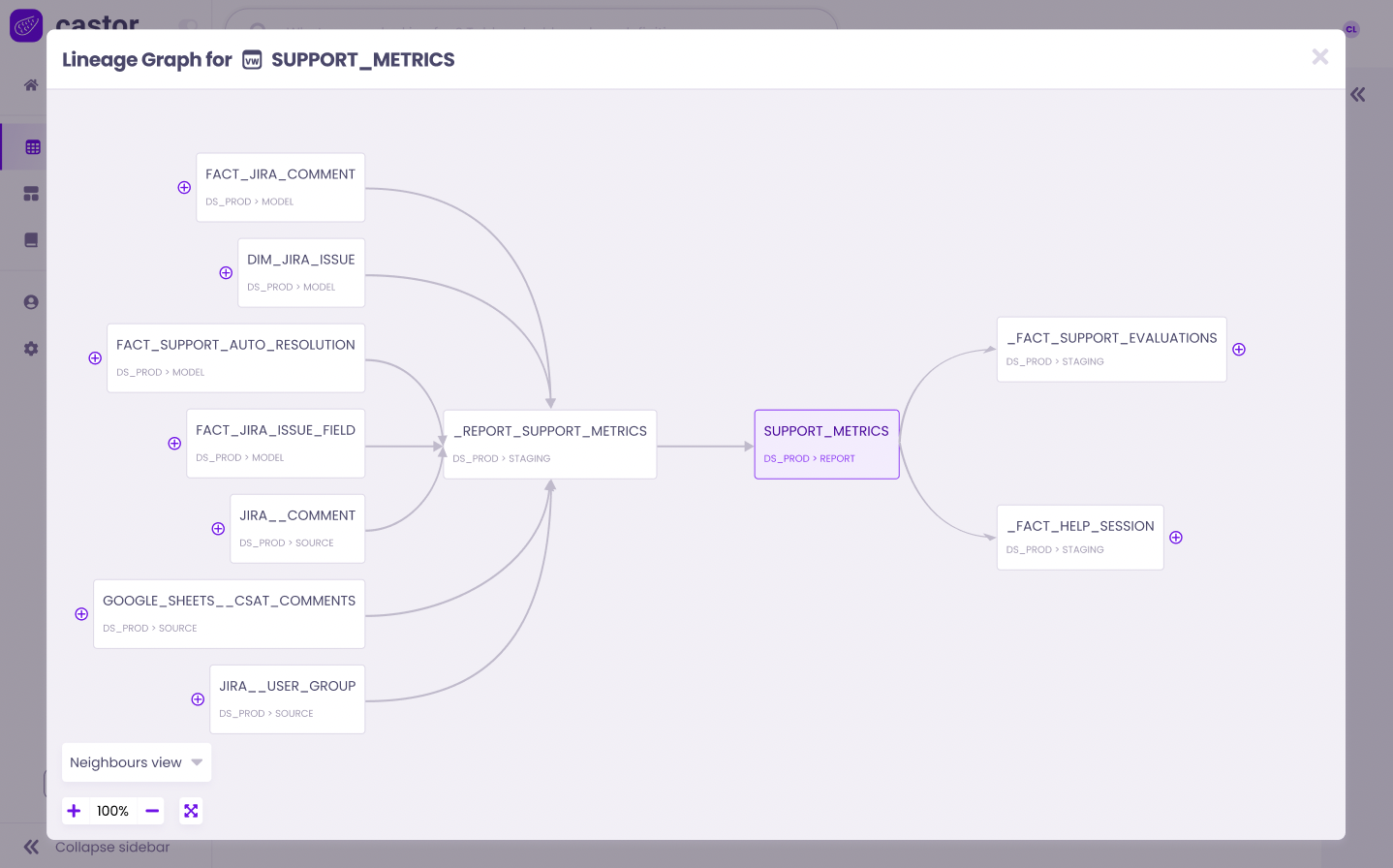Close the SUPPORT_METRICS lineage graph
This screenshot has height=868, width=1393.
point(1319,56)
